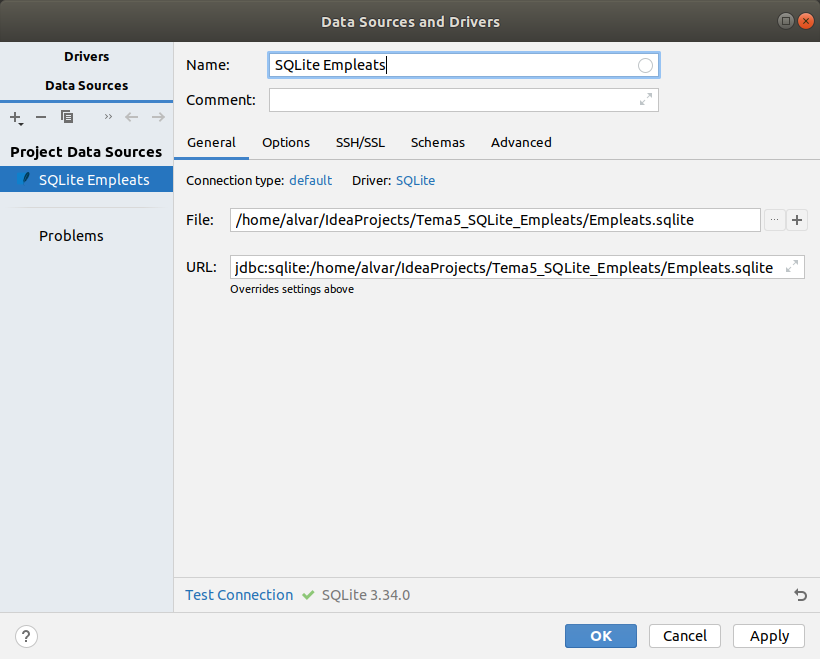Expand the Comment field editor

point(646,100)
